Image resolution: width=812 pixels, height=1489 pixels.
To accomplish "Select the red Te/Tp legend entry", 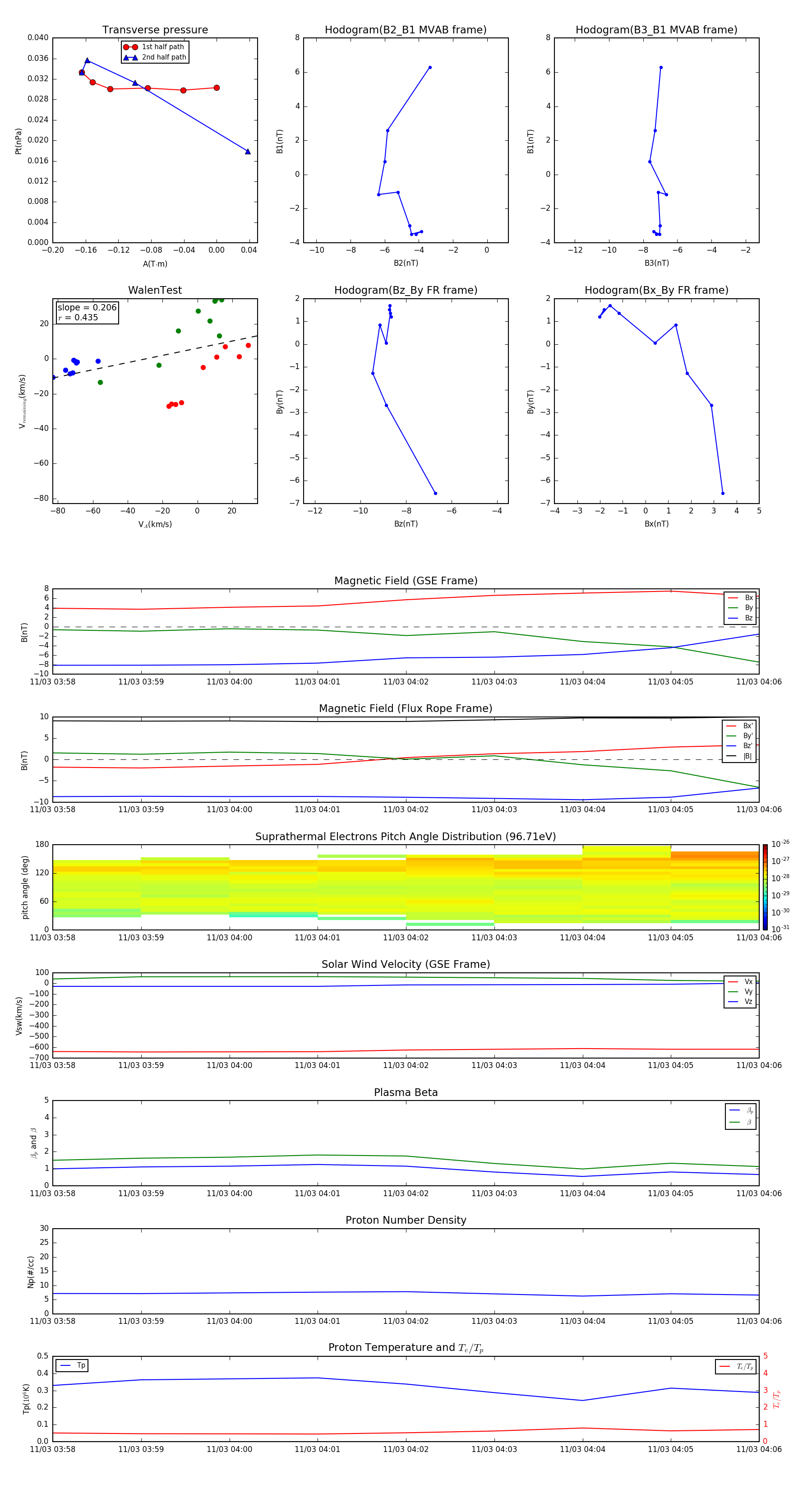I will pos(736,1366).
